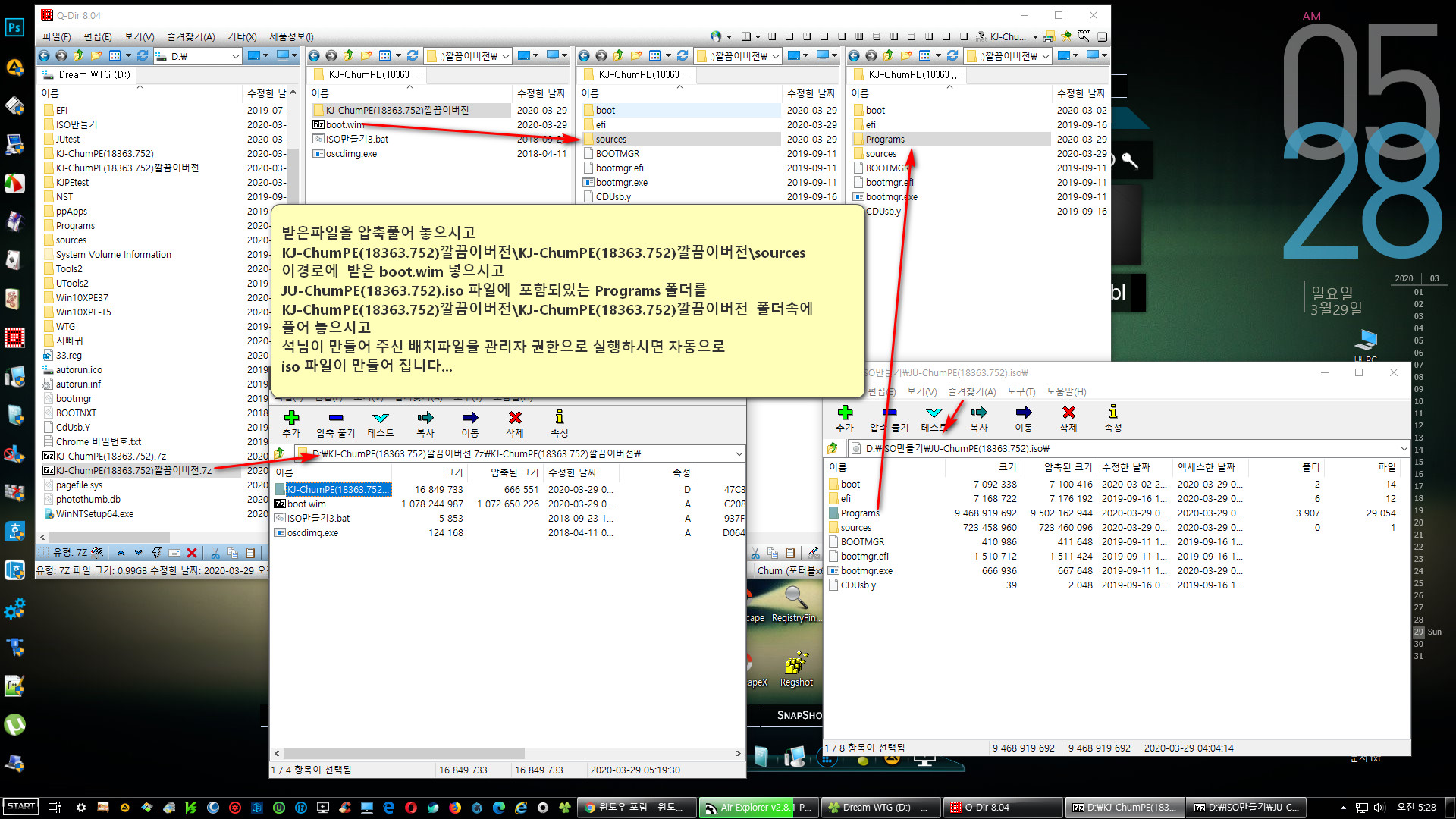The width and height of the screenshot is (1456, 819).
Task: Switch to Dream WTG (D:) taskbar button
Action: [x=880, y=808]
